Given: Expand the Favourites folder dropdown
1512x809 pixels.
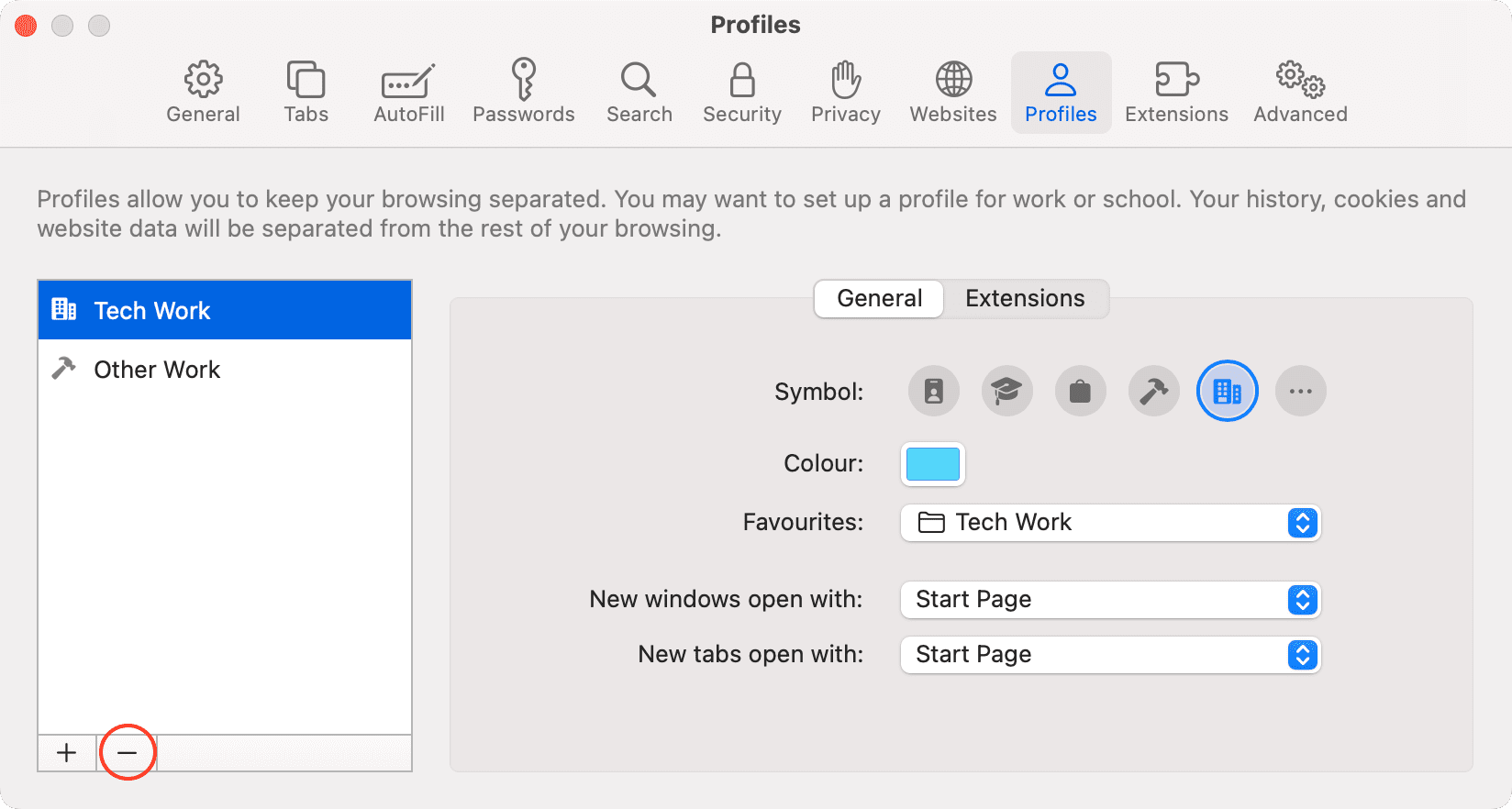Looking at the screenshot, I should (1110, 523).
